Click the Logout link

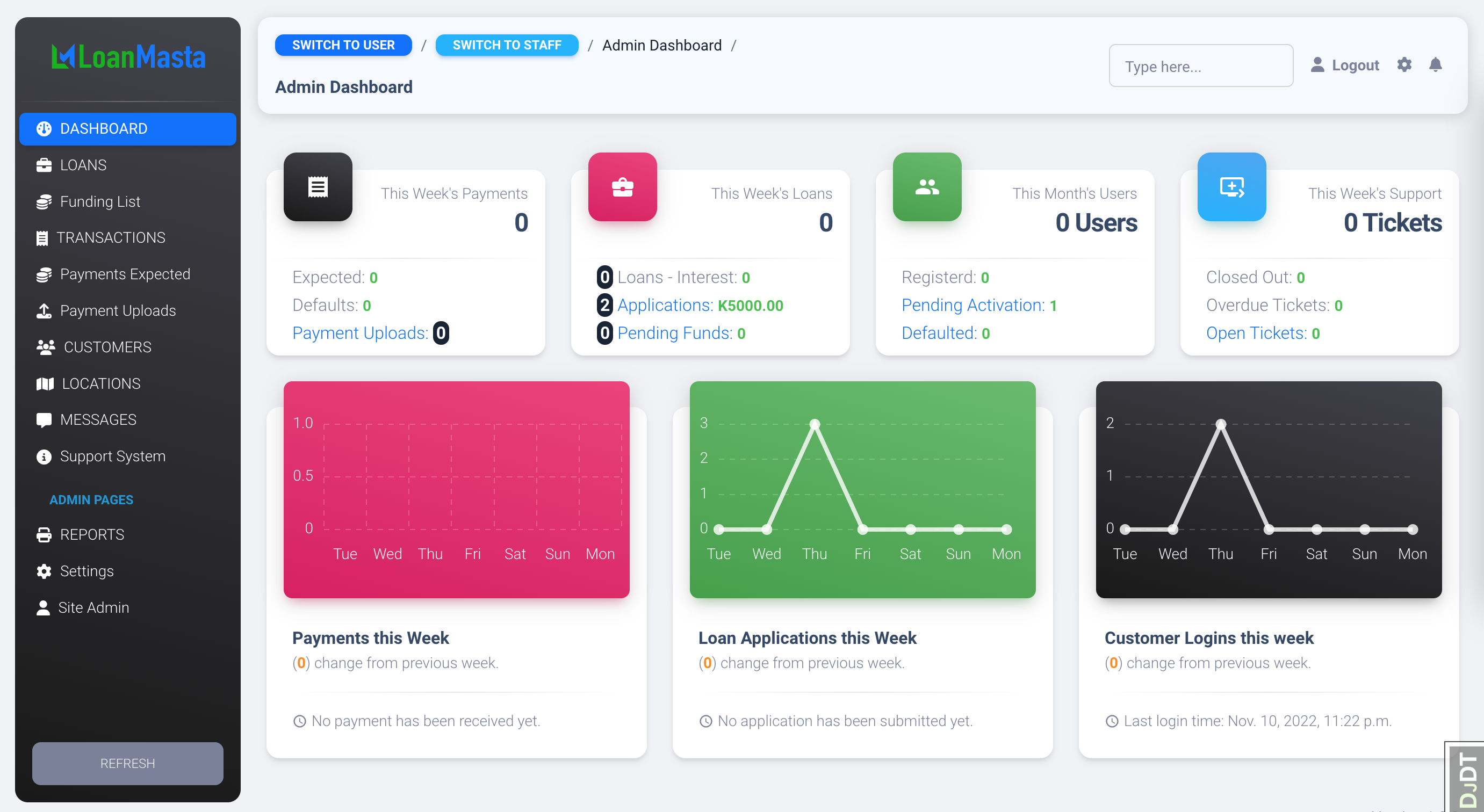[x=1355, y=65]
